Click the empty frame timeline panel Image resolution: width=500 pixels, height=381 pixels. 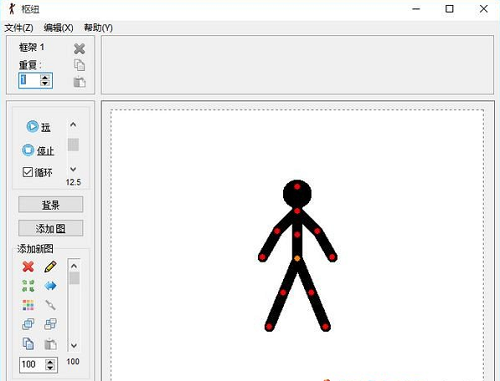(x=297, y=65)
